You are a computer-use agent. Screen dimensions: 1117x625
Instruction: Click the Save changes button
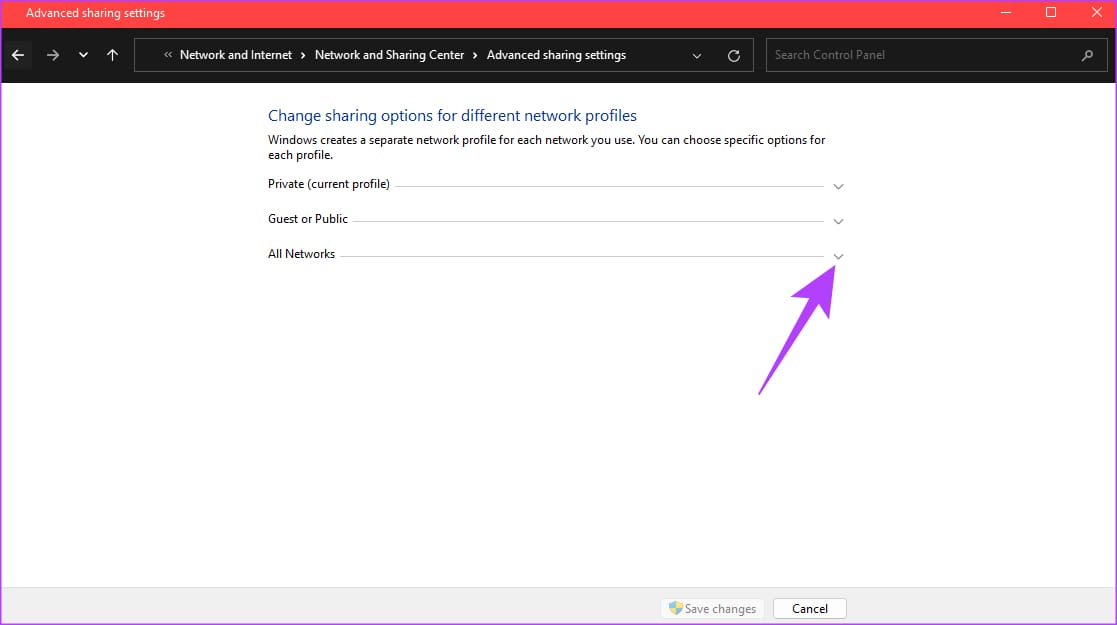coord(712,609)
